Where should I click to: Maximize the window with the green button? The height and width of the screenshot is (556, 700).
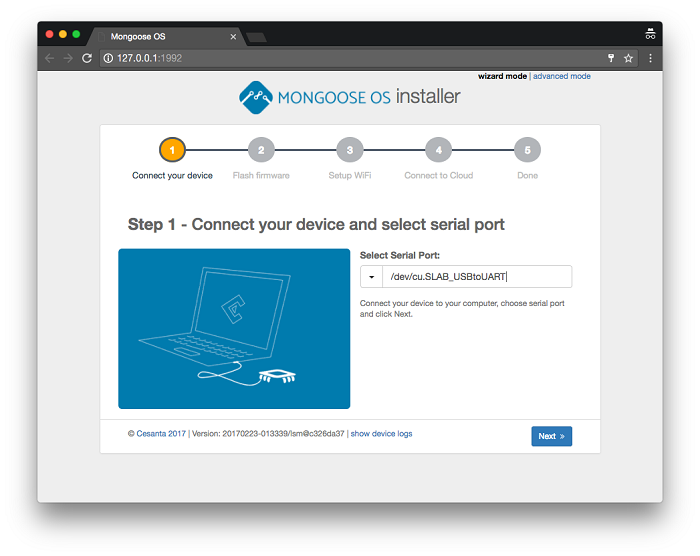coord(76,34)
